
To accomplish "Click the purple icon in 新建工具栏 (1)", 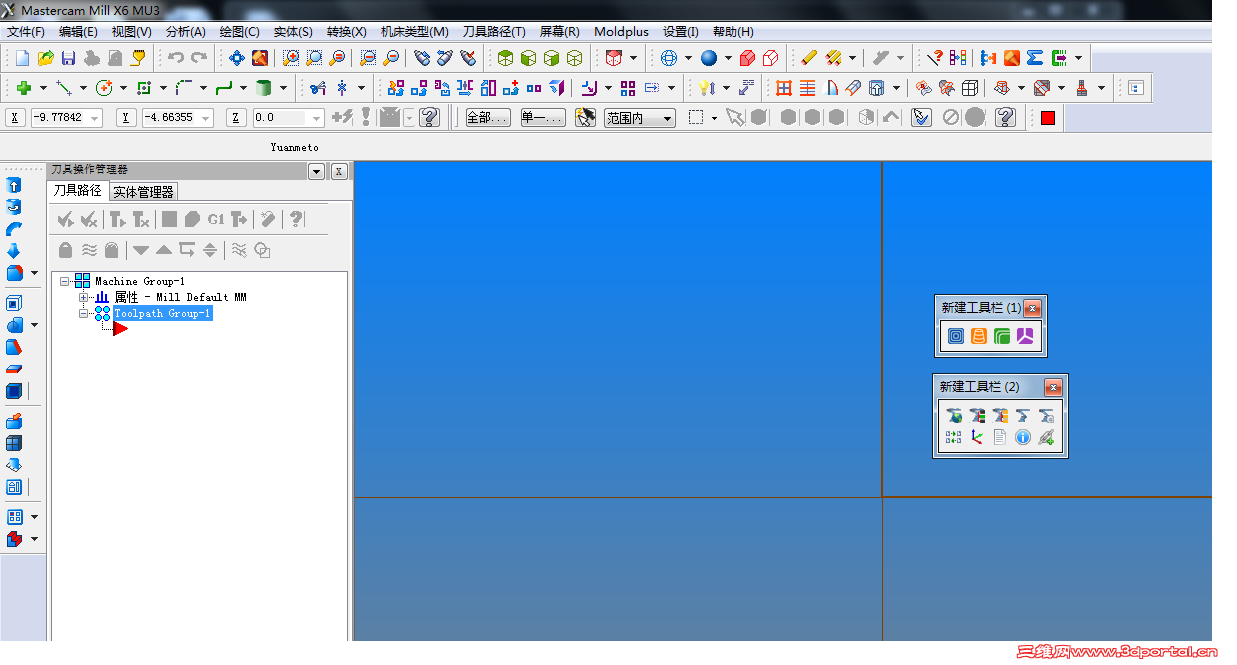I will (x=1025, y=336).
